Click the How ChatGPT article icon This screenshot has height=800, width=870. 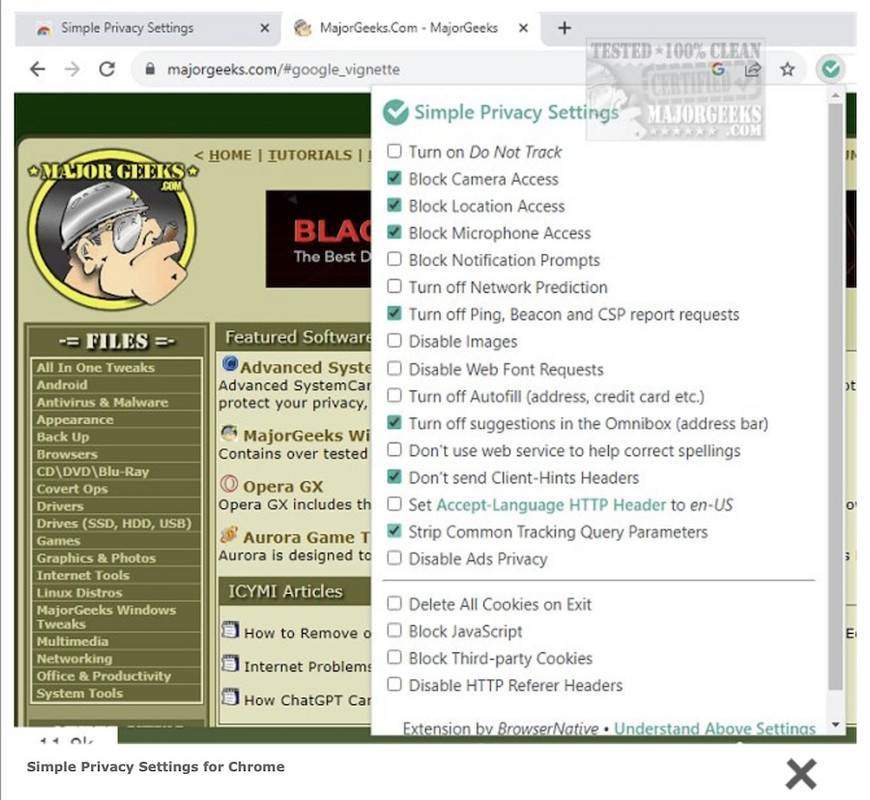click(x=230, y=697)
